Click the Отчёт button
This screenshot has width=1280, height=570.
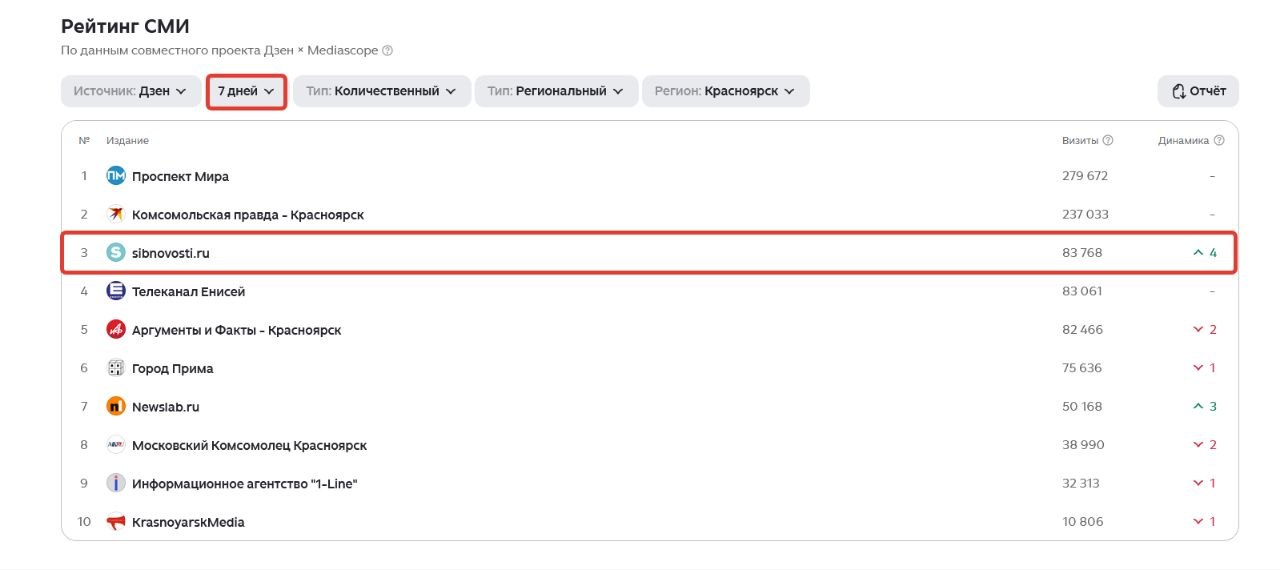click(x=1198, y=91)
